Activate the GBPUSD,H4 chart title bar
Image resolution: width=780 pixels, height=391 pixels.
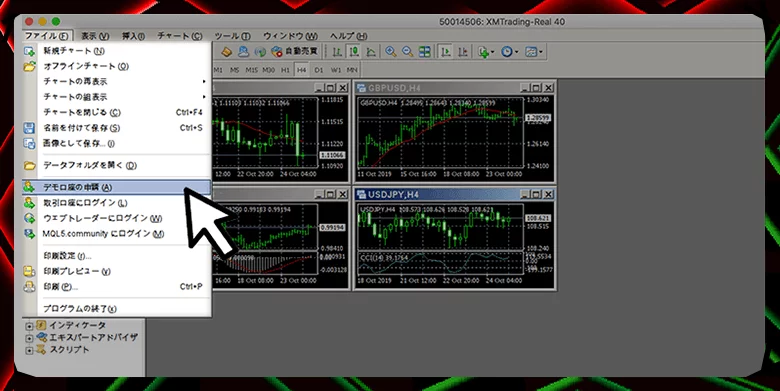pos(455,88)
